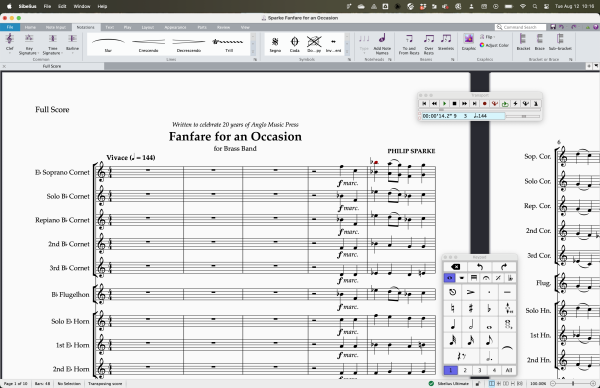This screenshot has width=600, height=388.
Task: Open the Beams group dialog launcher
Action: tap(452, 60)
